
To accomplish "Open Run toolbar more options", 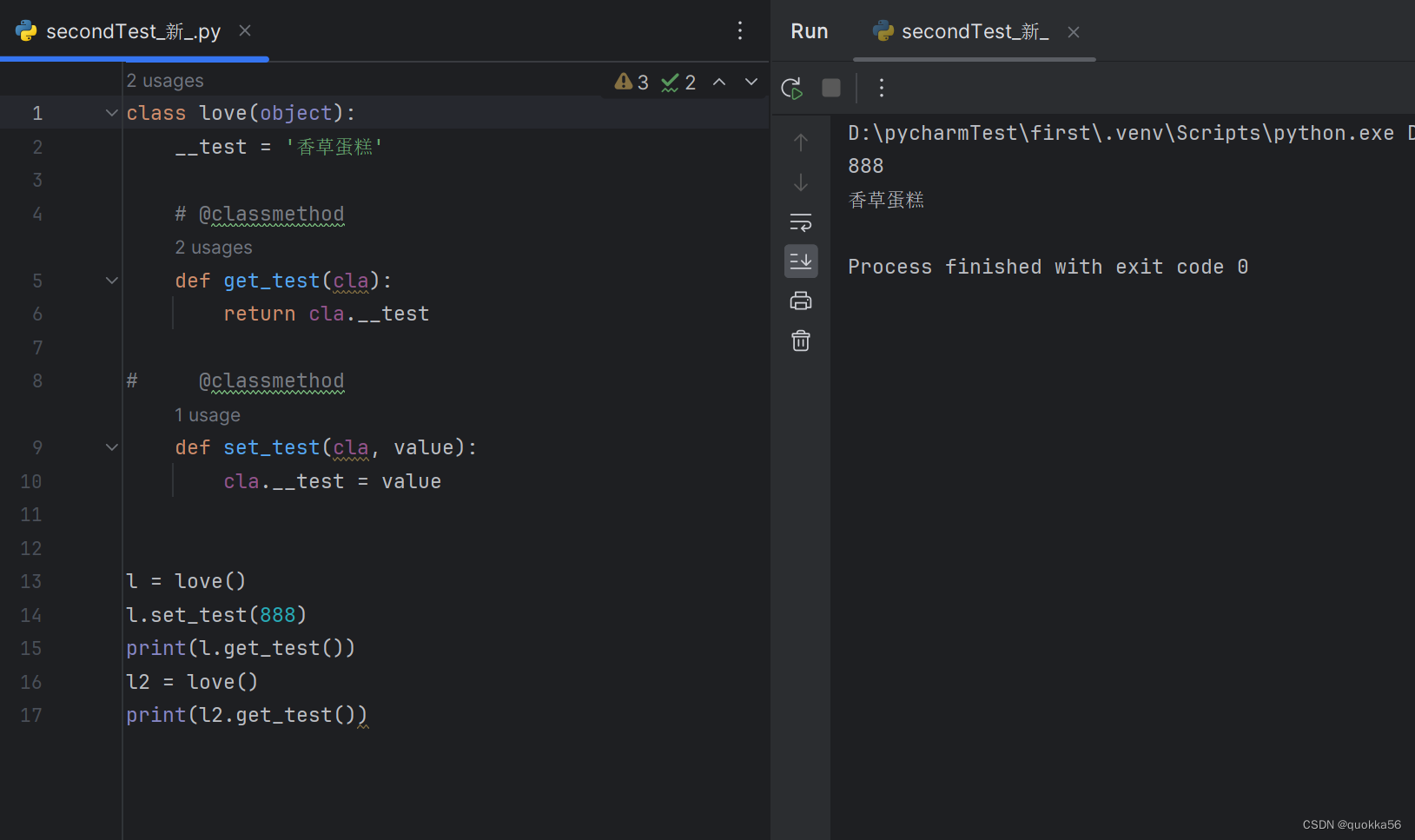I will pos(882,88).
